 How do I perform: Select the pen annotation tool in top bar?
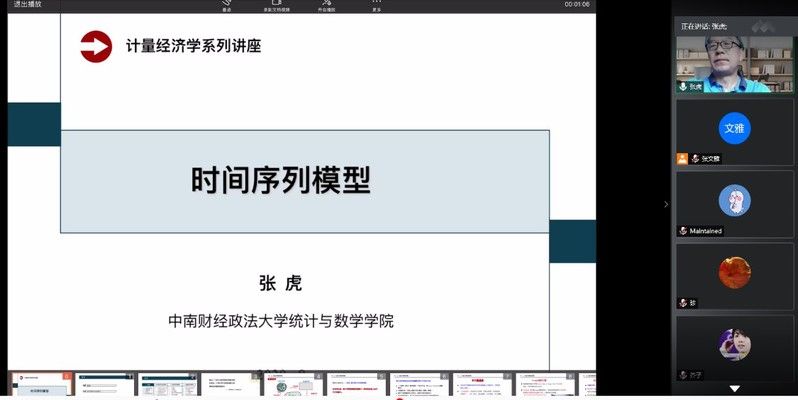click(227, 5)
